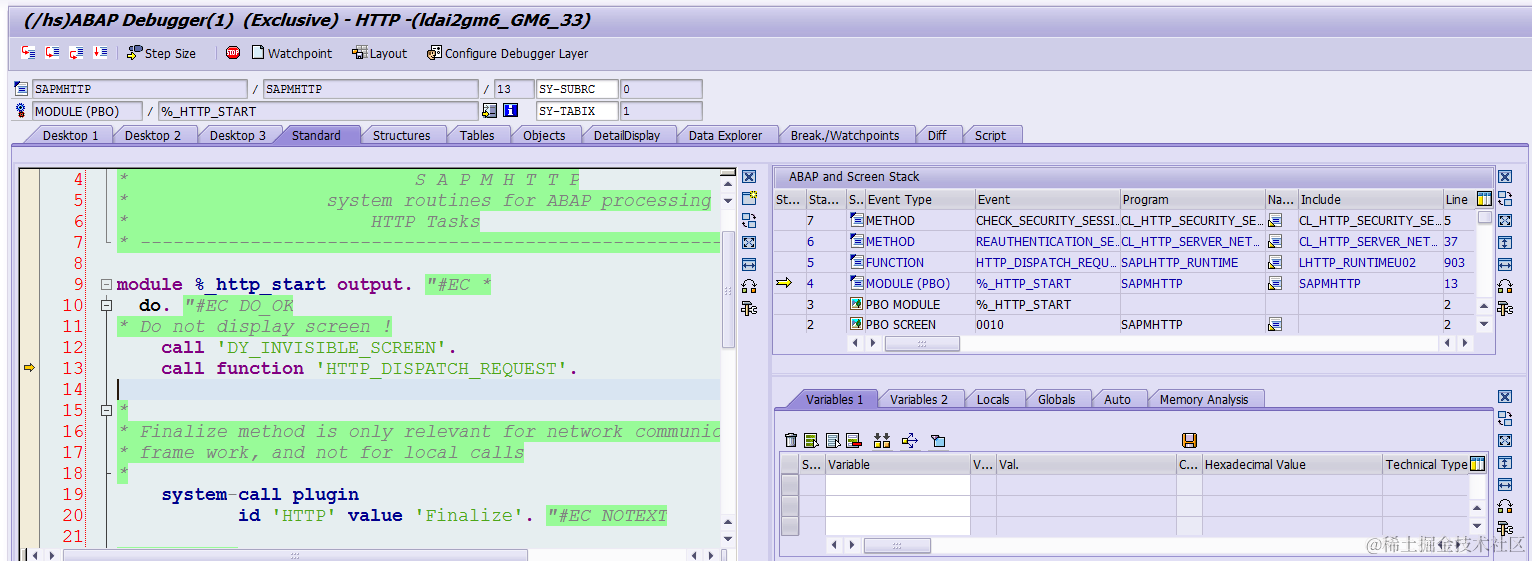The width and height of the screenshot is (1532, 561).
Task: Collapse the do block on line 10
Action: point(106,306)
